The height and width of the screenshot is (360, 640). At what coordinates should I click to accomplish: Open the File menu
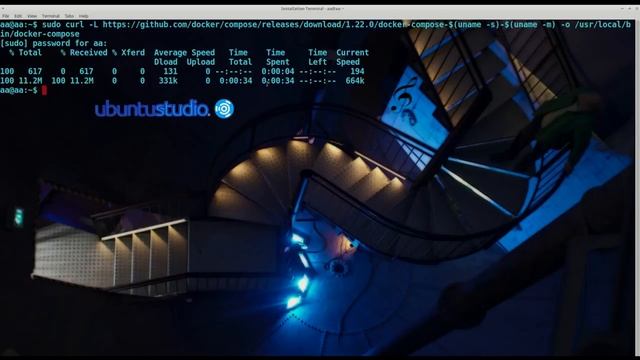(5, 16)
